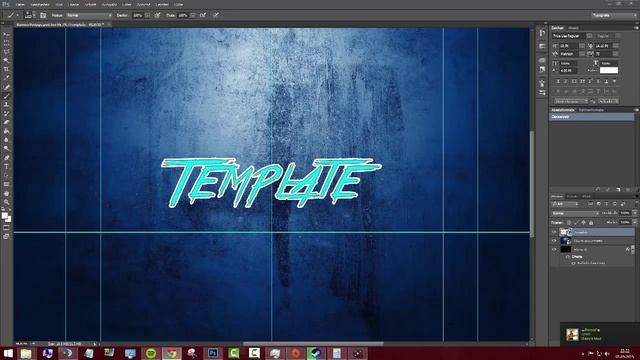640x360 pixels.
Task: Select the Healing Brush tool
Action: click(x=6, y=87)
